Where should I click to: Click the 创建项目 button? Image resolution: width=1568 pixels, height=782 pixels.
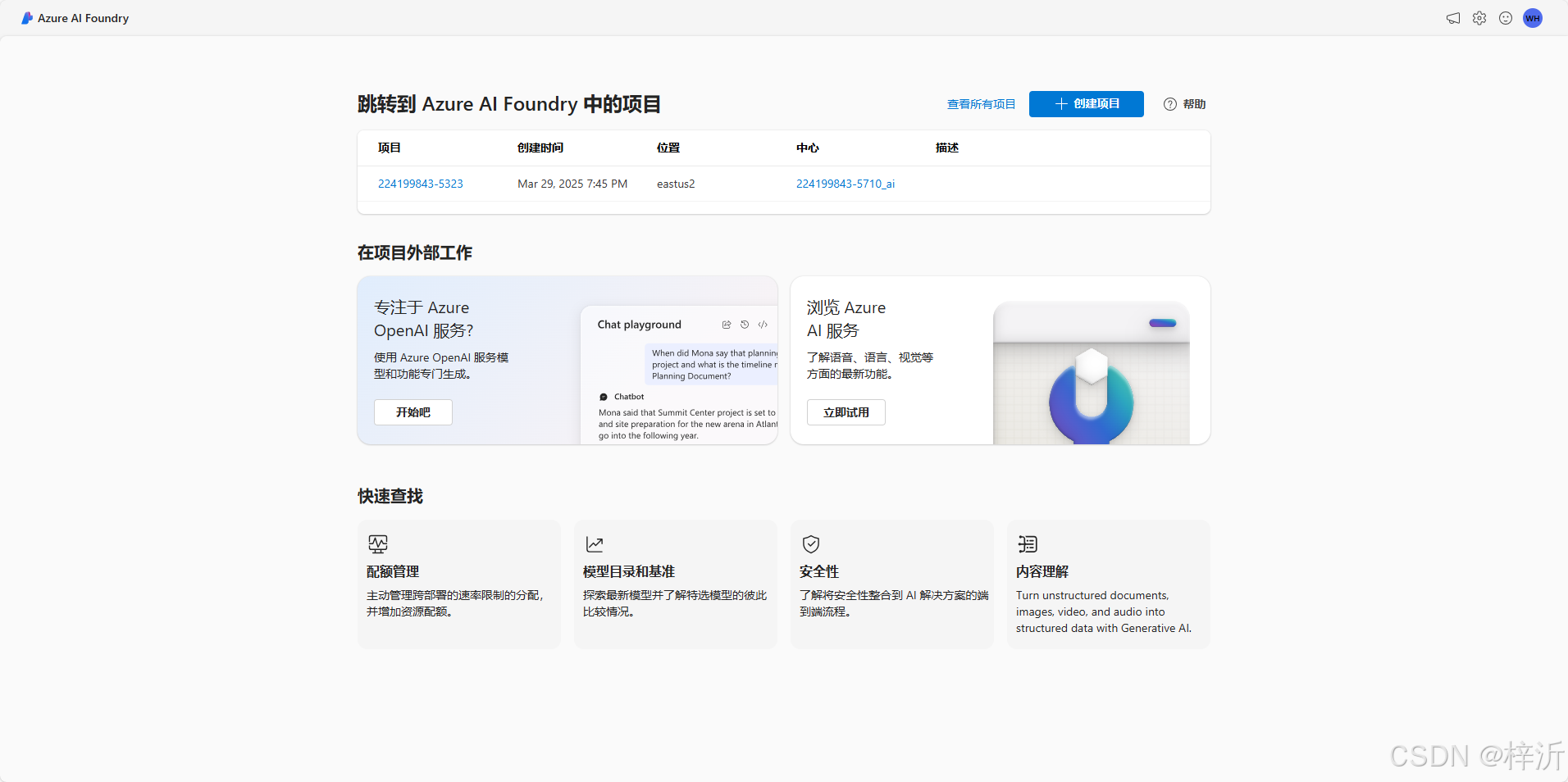click(1087, 104)
